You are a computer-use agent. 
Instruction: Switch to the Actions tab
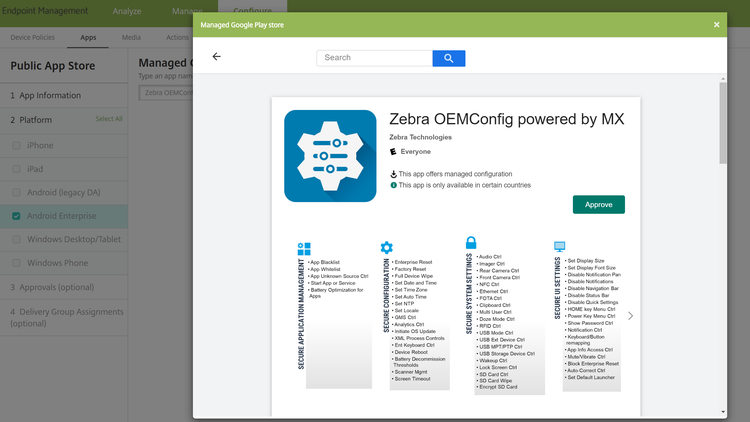(x=177, y=37)
